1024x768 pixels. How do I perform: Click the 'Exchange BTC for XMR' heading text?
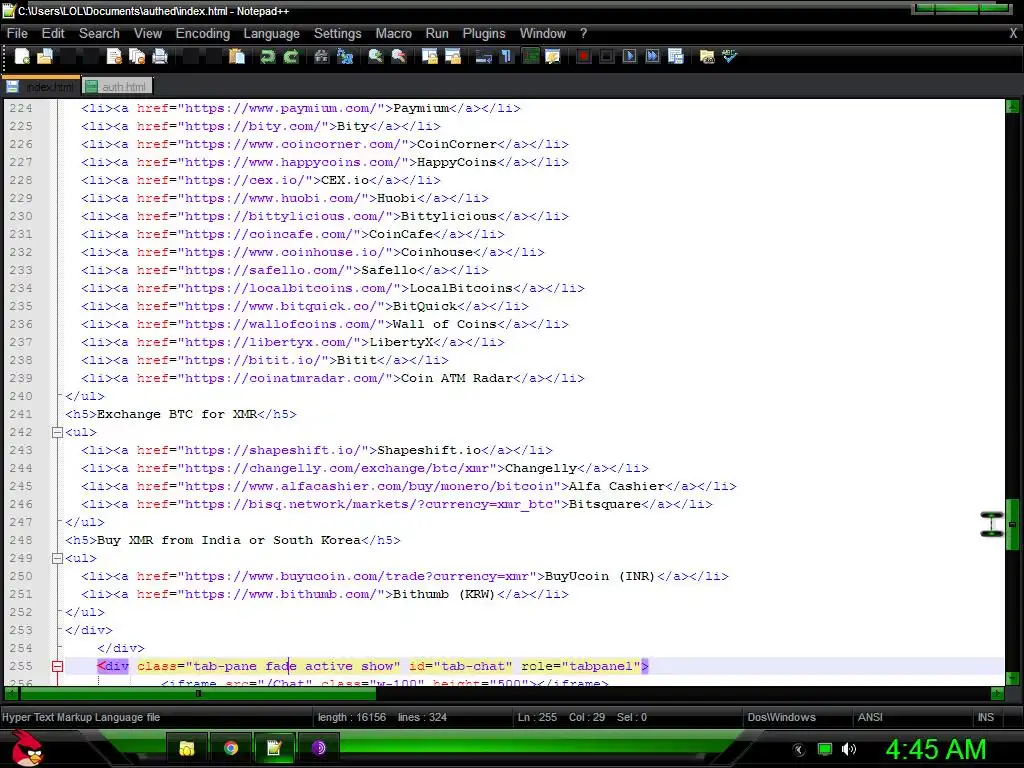tap(177, 414)
